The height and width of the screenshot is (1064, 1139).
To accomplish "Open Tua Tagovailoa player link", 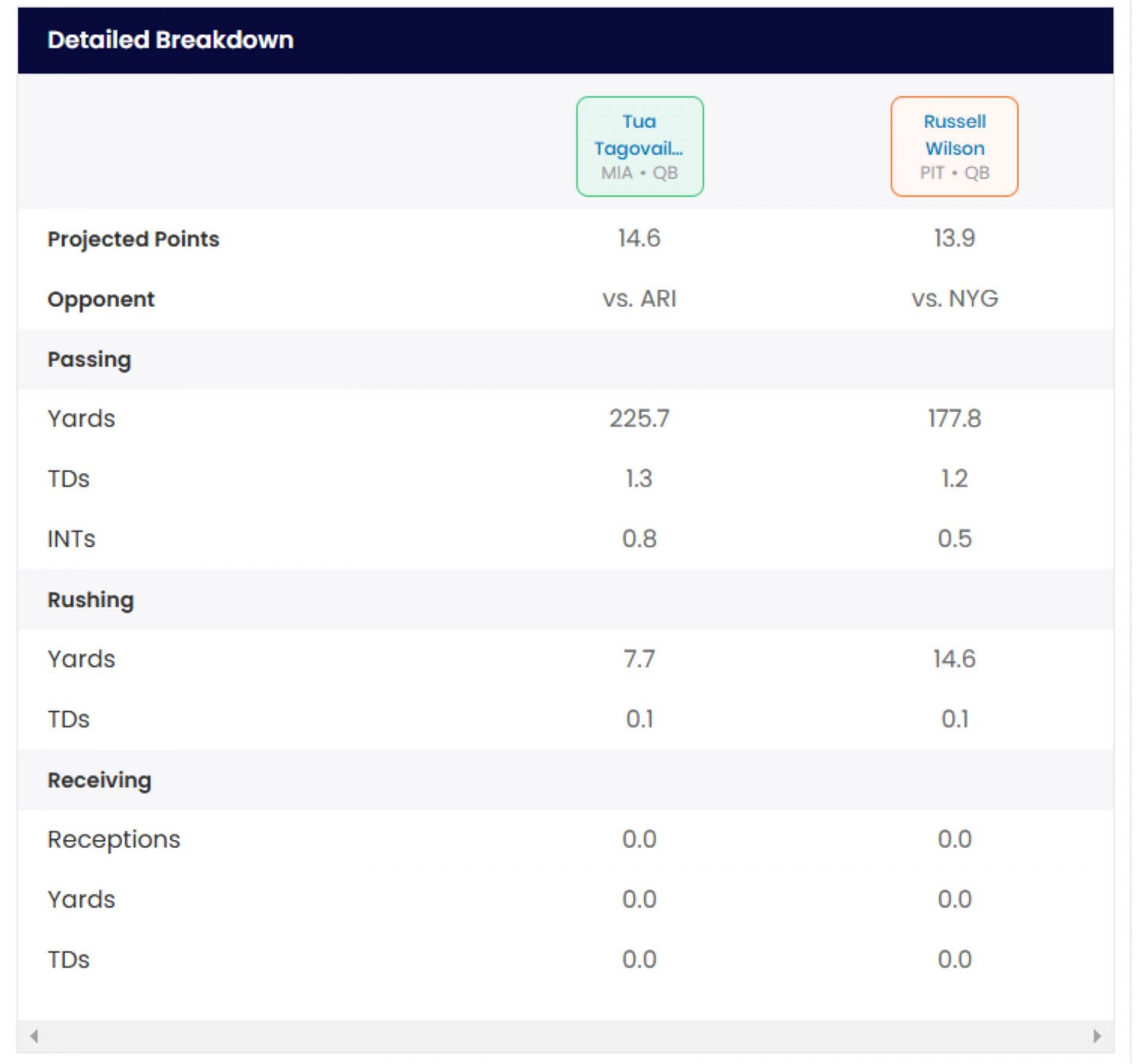I will (639, 135).
